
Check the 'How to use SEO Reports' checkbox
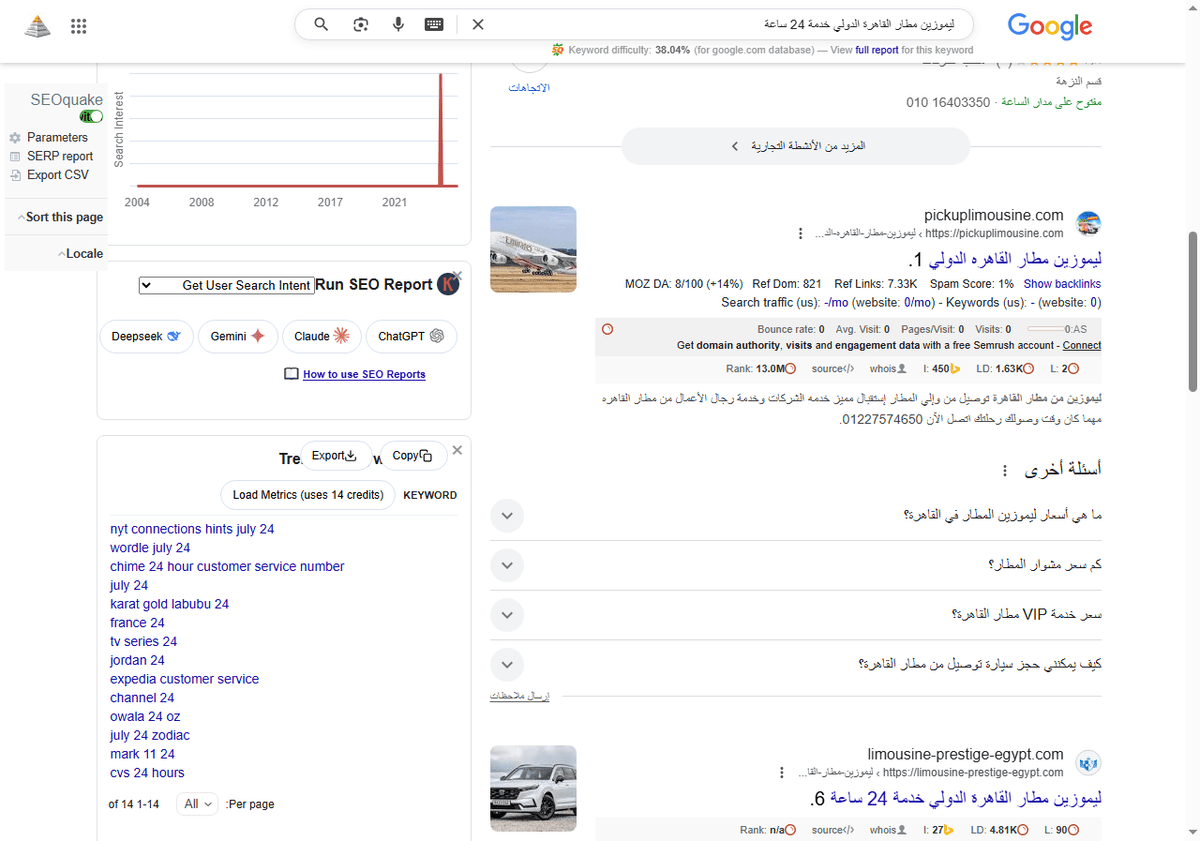pyautogui.click(x=291, y=374)
